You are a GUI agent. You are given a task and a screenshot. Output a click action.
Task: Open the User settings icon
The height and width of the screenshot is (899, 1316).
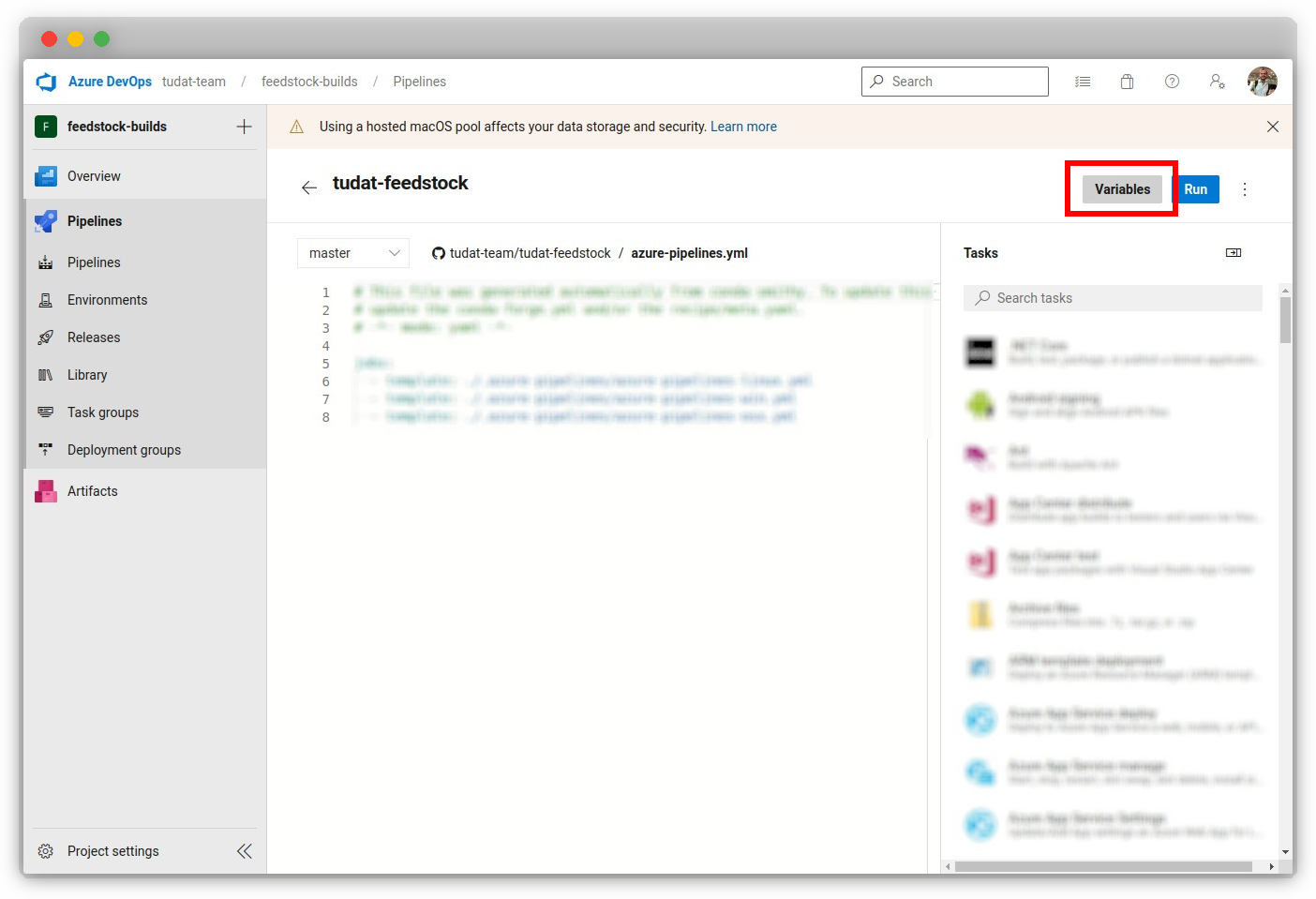tap(1218, 82)
